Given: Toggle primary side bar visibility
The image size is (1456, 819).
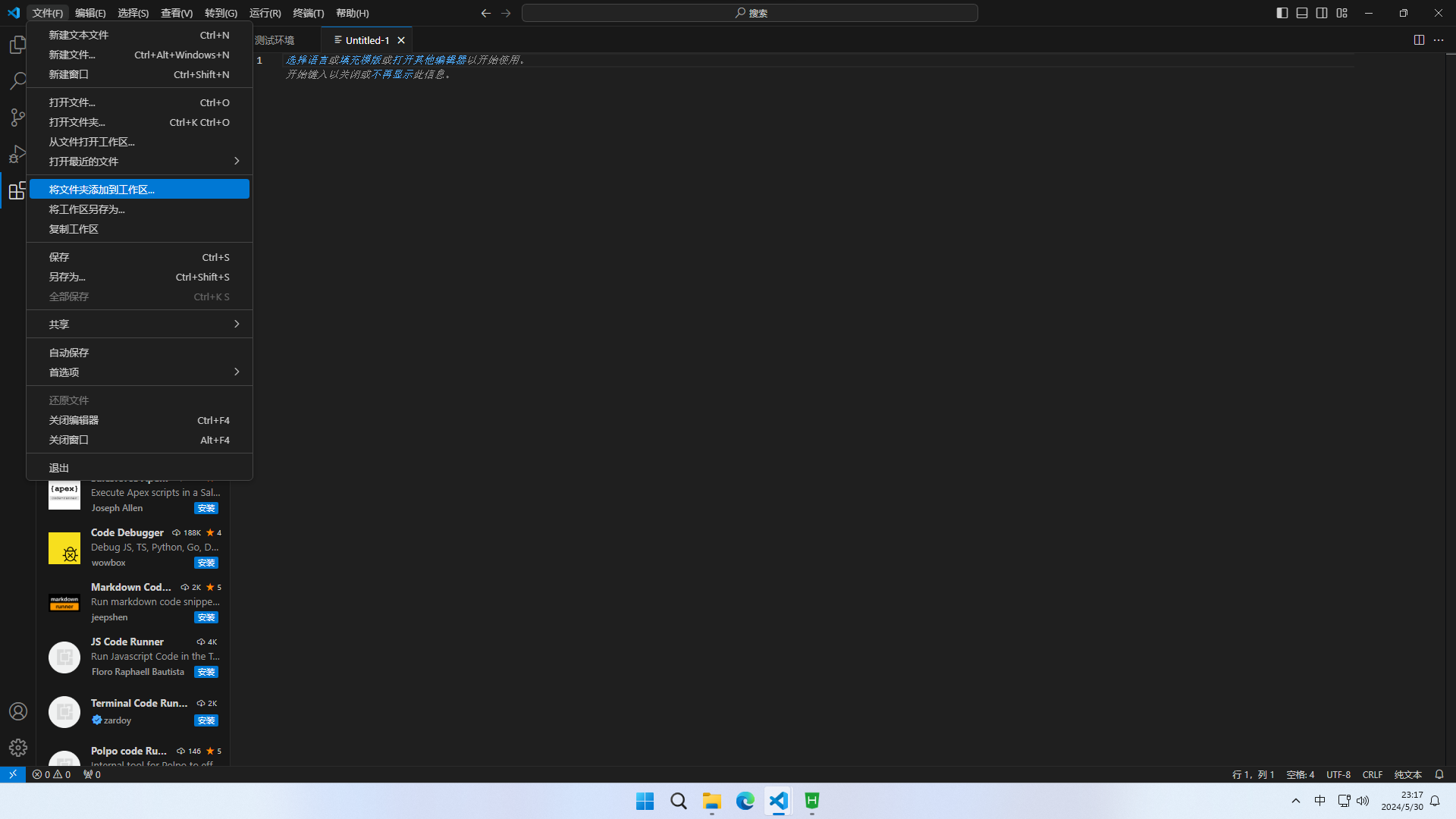Looking at the screenshot, I should tap(1282, 13).
